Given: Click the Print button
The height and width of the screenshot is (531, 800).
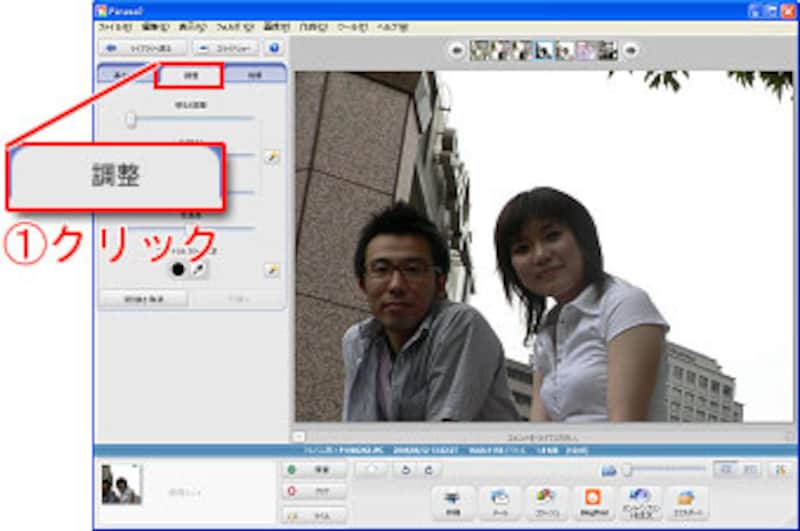Looking at the screenshot, I should click(x=453, y=504).
